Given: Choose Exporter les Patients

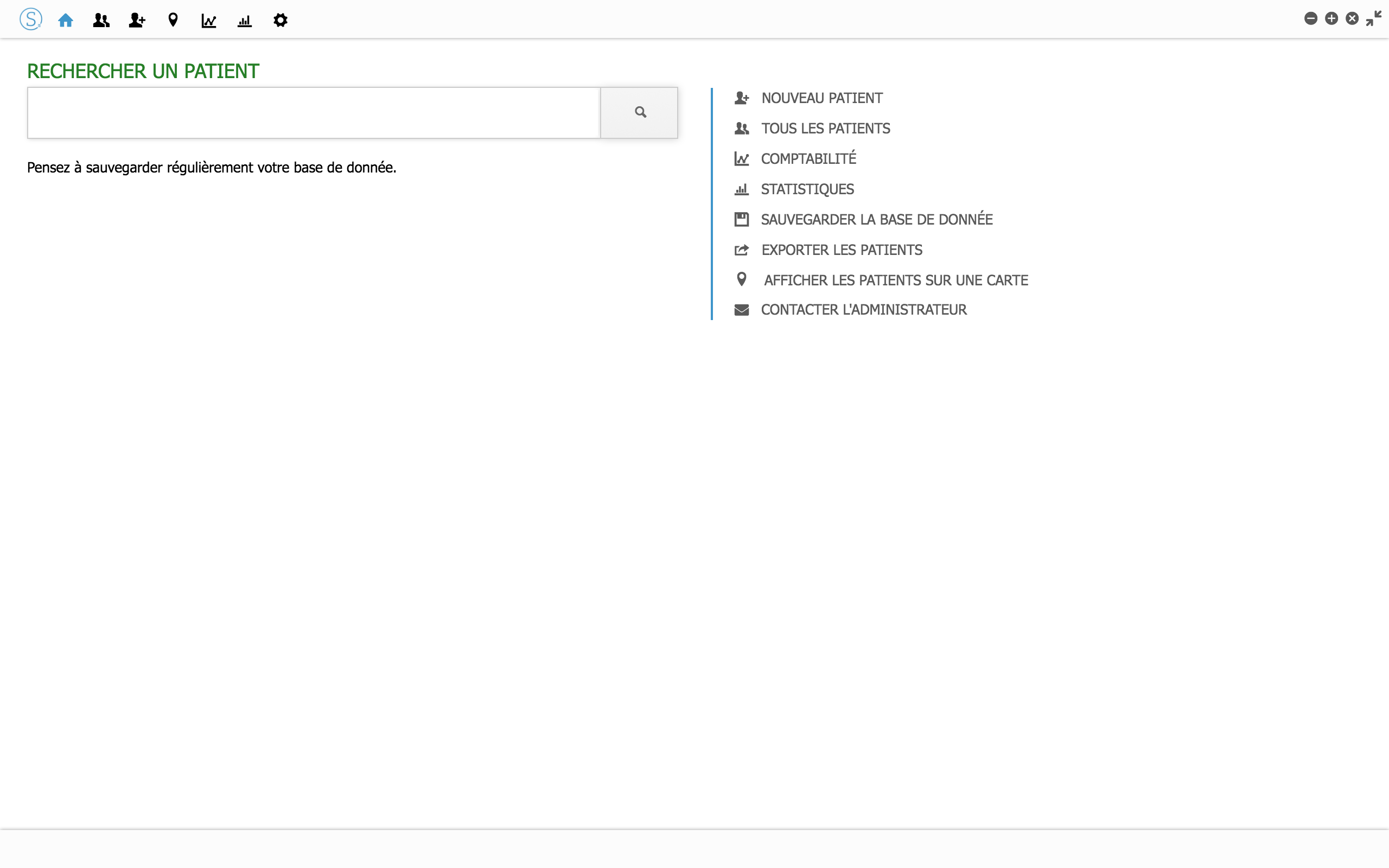Looking at the screenshot, I should pyautogui.click(x=842, y=250).
